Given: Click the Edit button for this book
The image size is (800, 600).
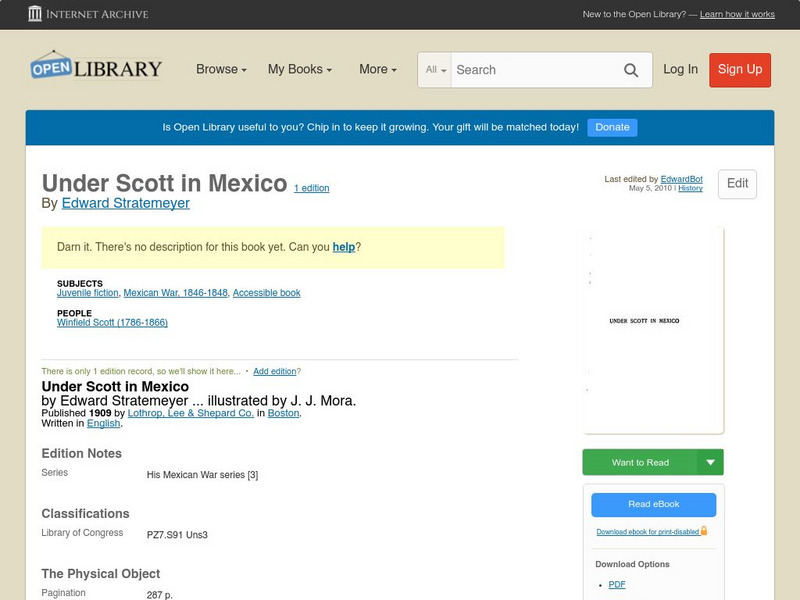Looking at the screenshot, I should [736, 184].
